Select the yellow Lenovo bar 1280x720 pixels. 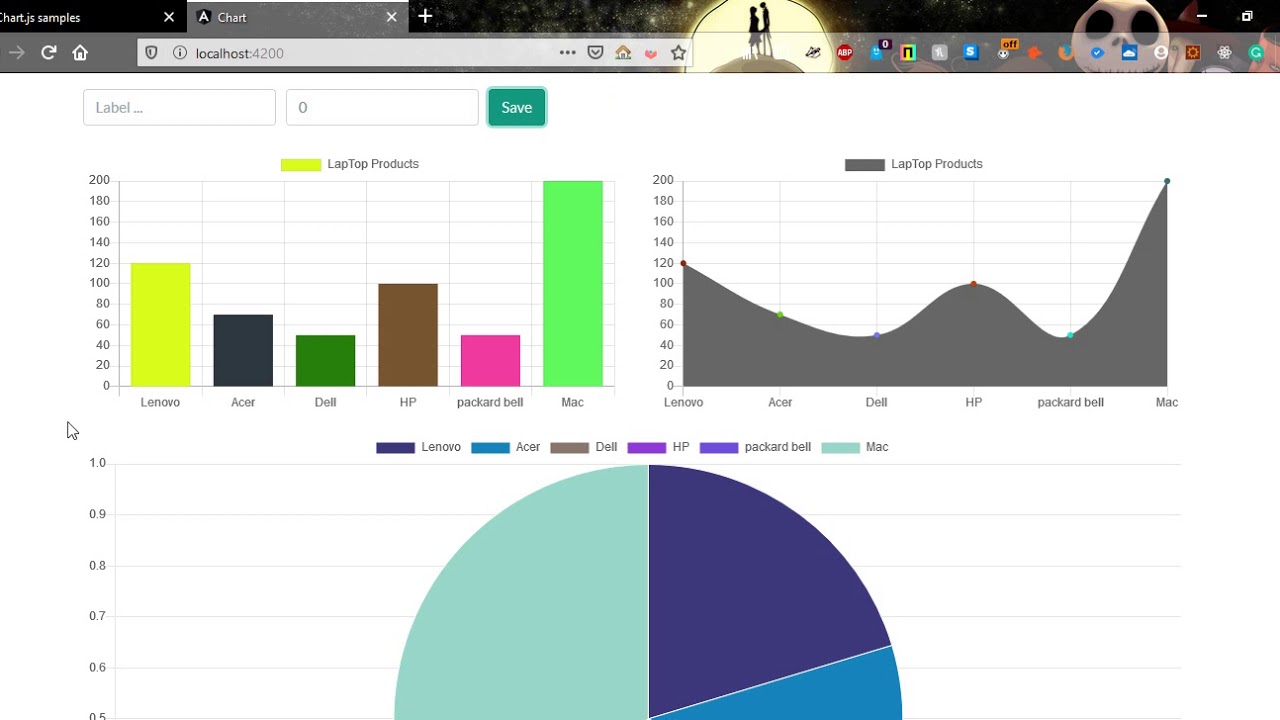tap(160, 324)
